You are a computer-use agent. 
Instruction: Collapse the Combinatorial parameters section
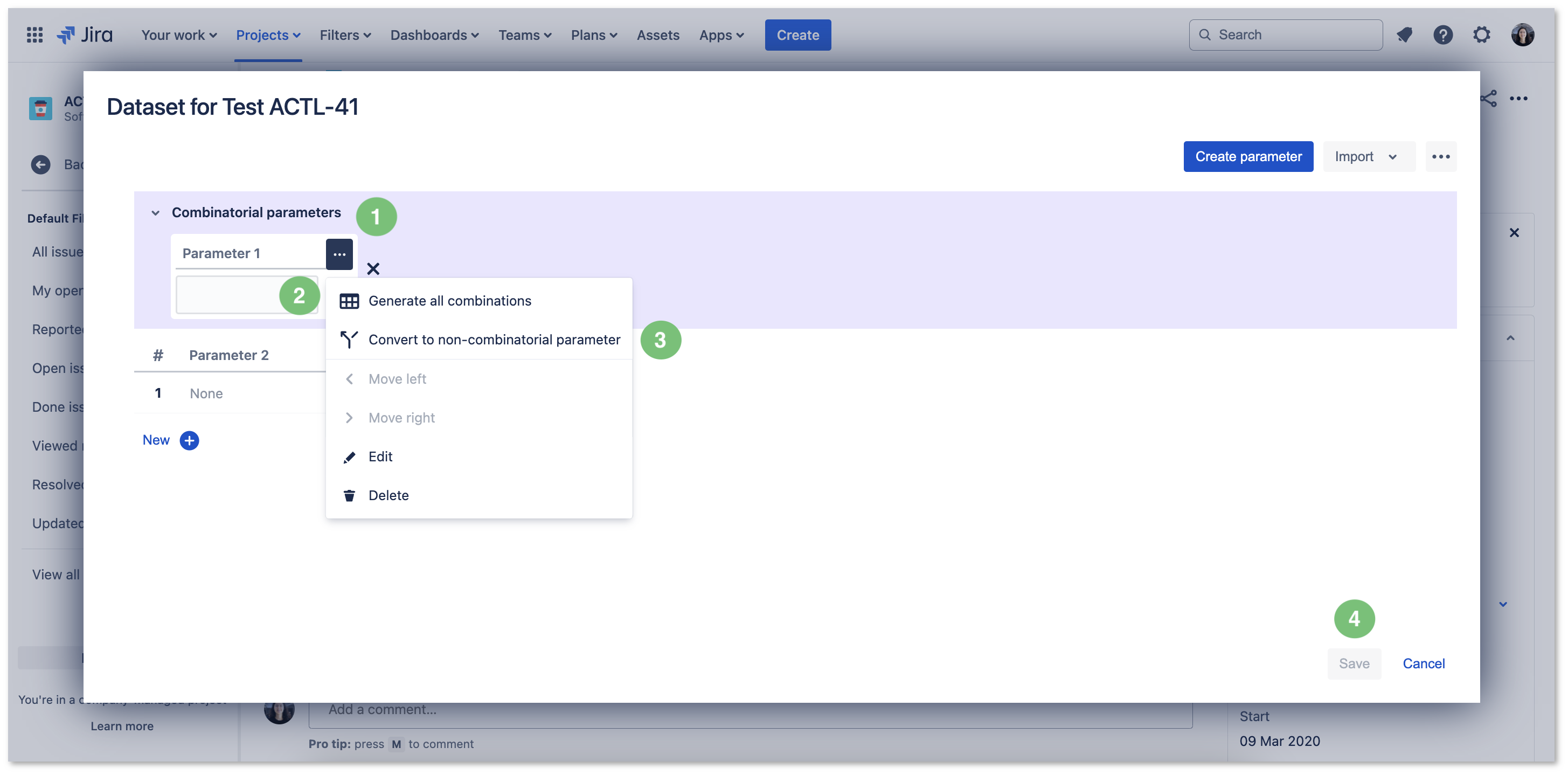155,213
